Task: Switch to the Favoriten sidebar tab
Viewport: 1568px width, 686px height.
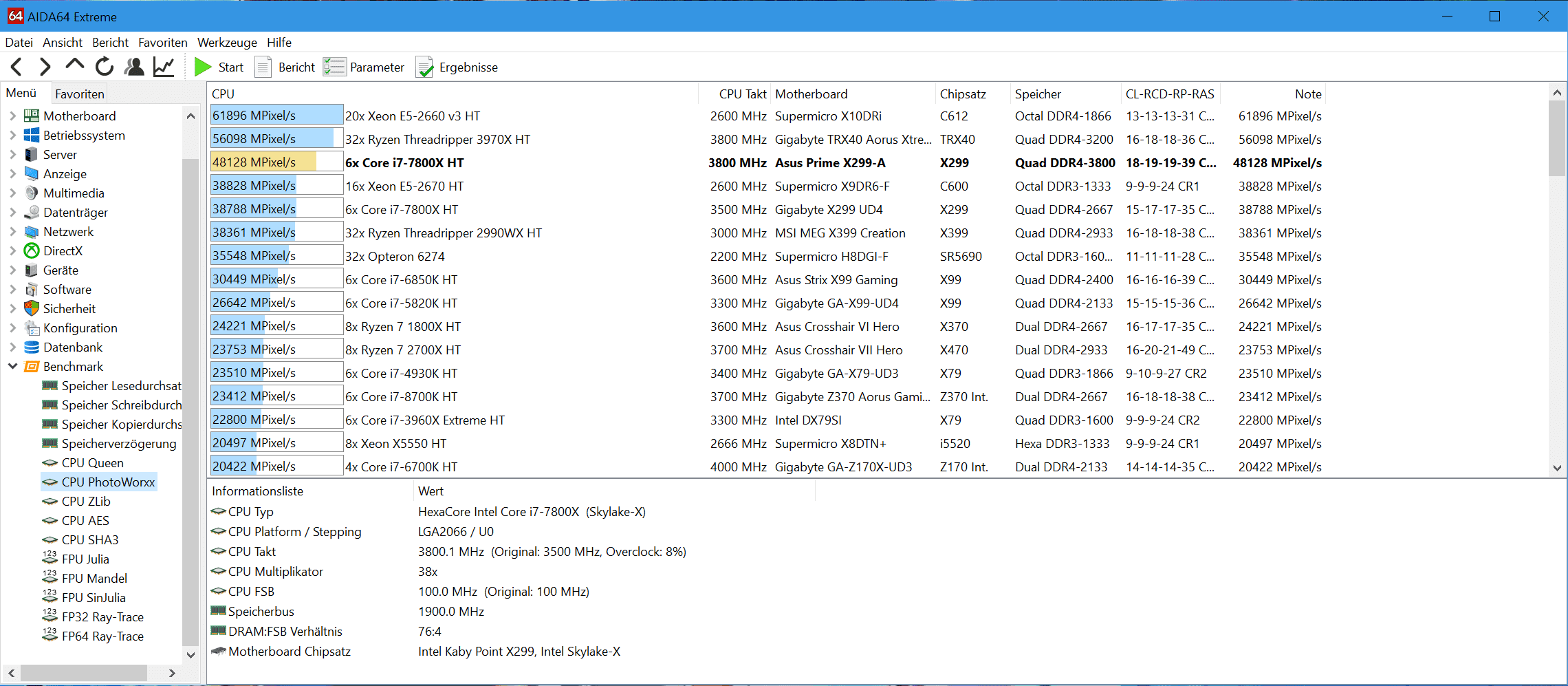Action: point(80,94)
